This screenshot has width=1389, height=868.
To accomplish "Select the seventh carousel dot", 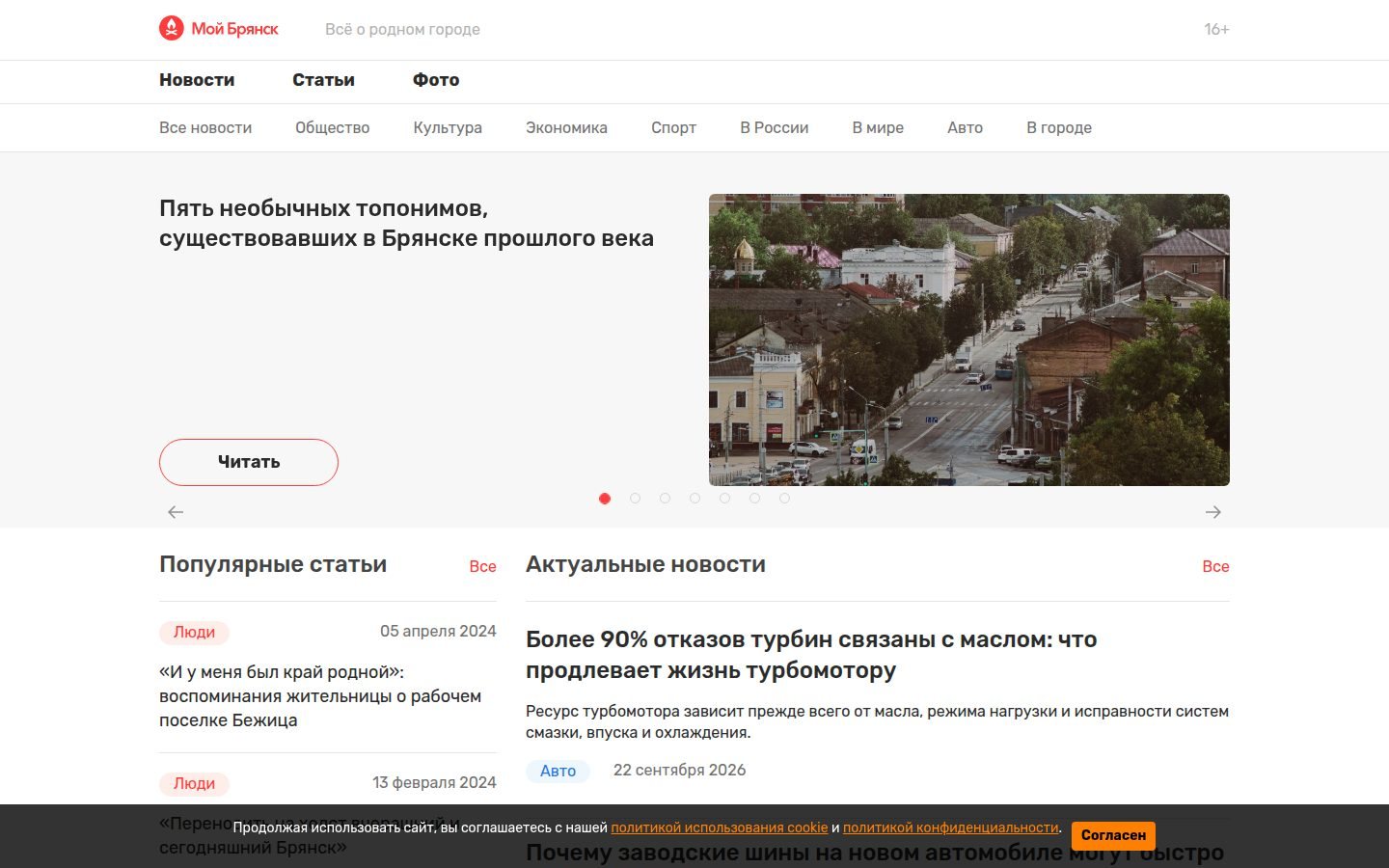I will pos(784,499).
